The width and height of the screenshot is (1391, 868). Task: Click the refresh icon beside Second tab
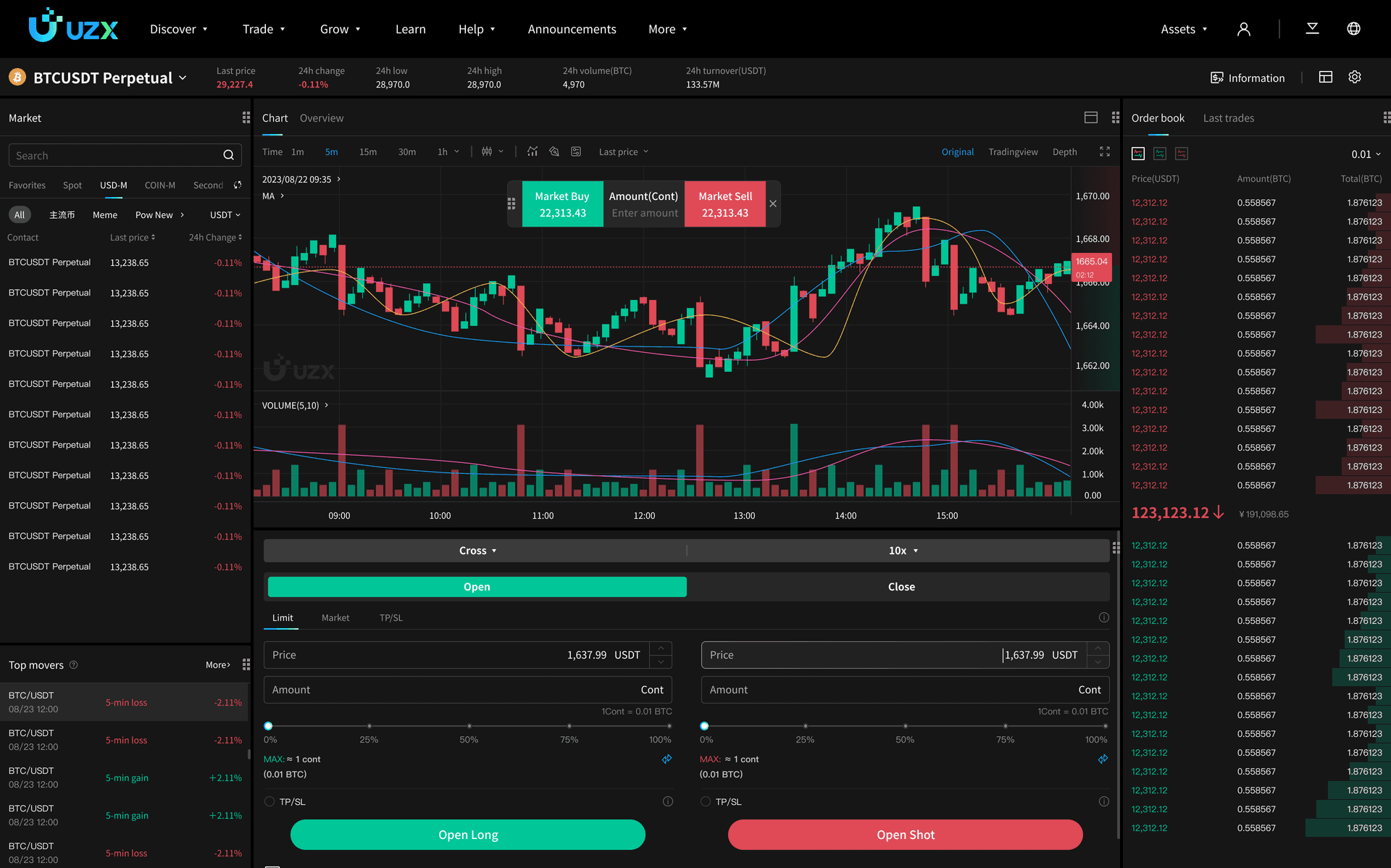tap(238, 185)
